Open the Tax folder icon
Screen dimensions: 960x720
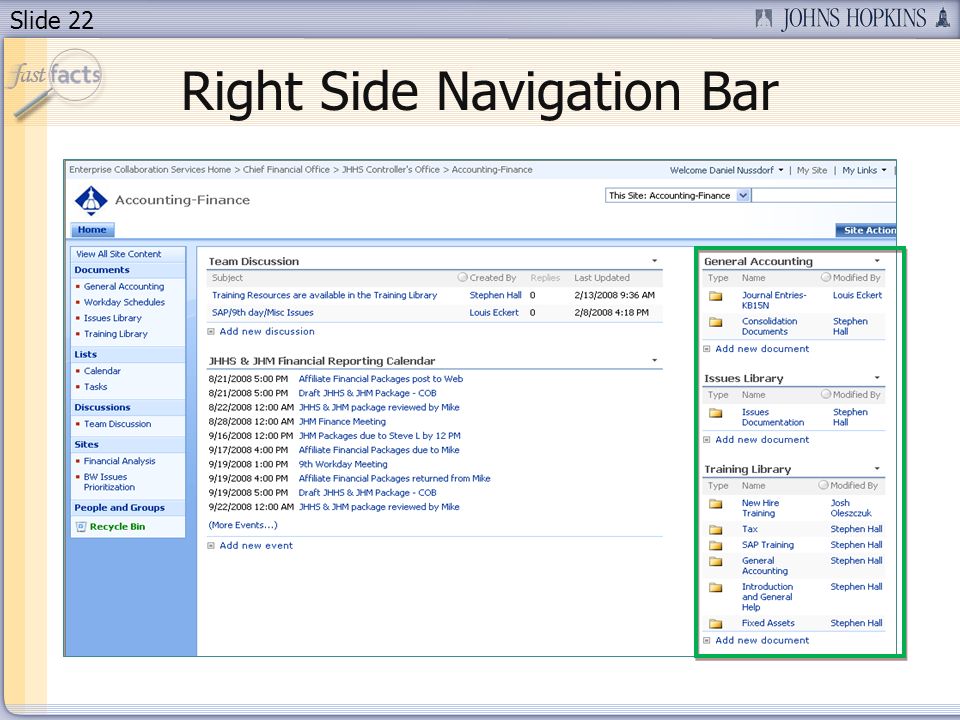[716, 530]
